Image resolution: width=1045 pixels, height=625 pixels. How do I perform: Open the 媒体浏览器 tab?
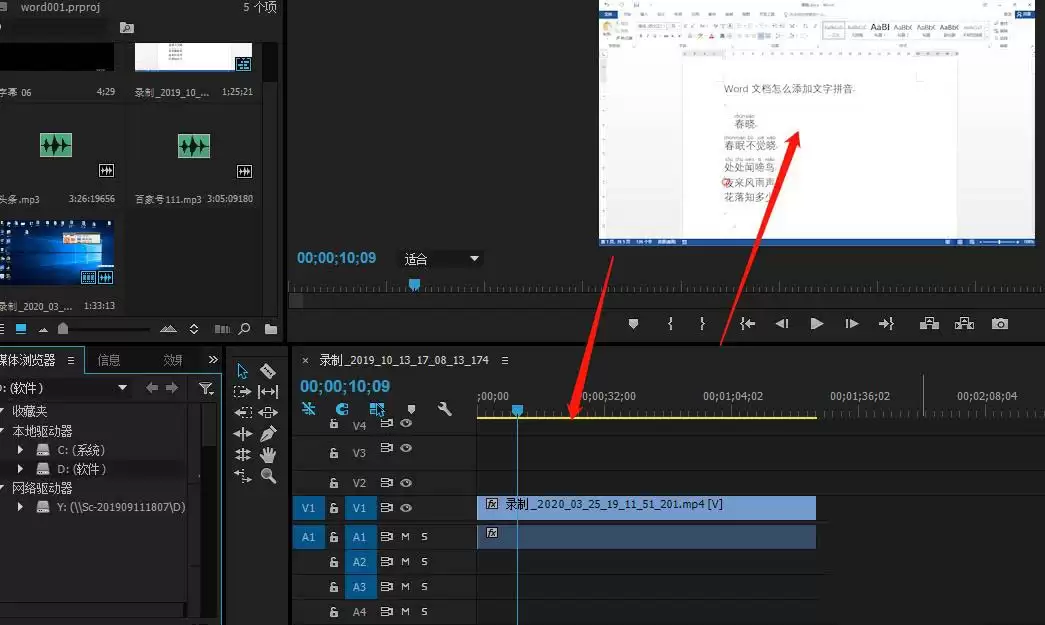[27, 360]
